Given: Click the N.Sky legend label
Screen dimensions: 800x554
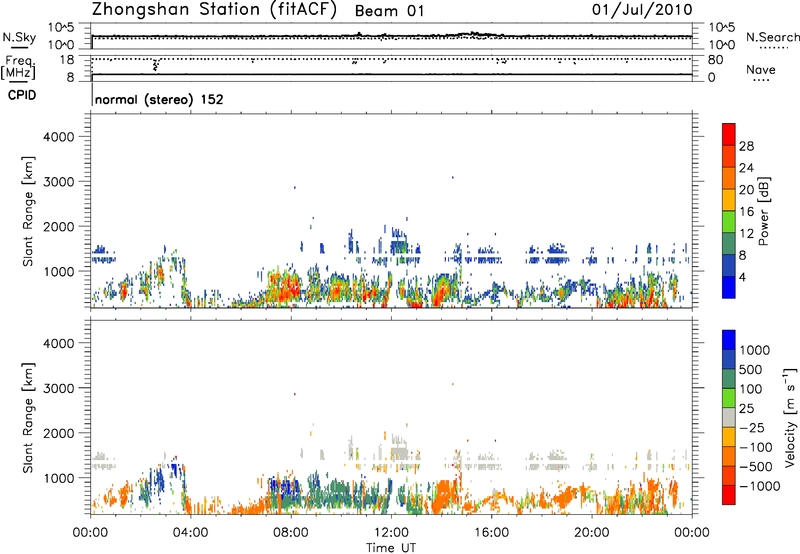Looking at the screenshot, I should click(19, 38).
